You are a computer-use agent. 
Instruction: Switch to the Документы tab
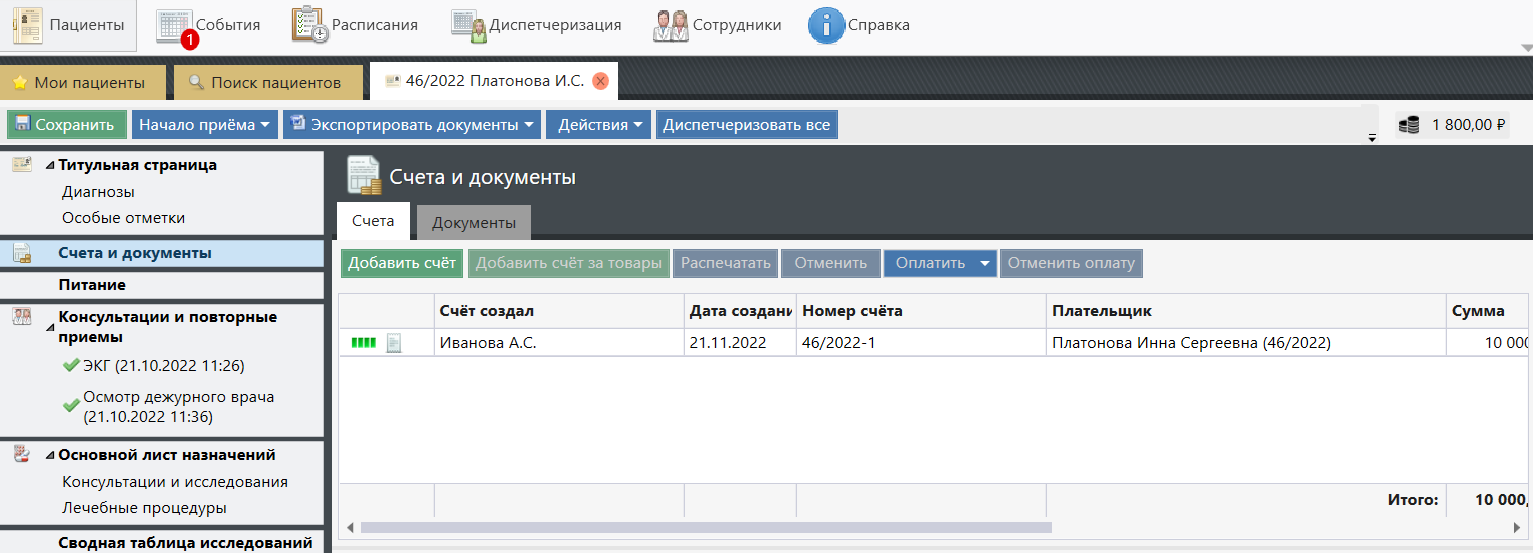point(473,222)
